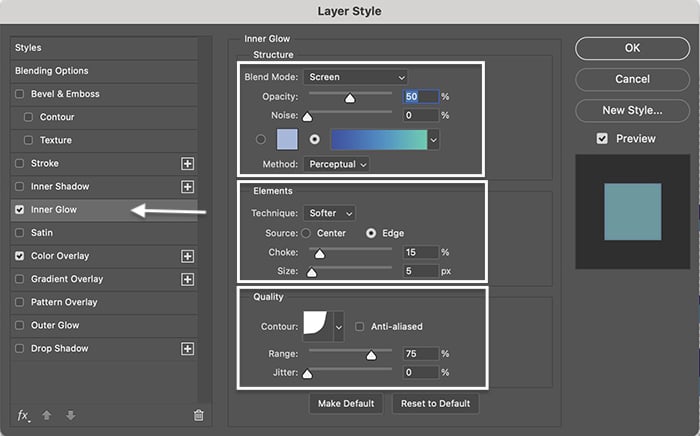Enable the Outer Glow checkbox
700x436 pixels.
[20, 325]
